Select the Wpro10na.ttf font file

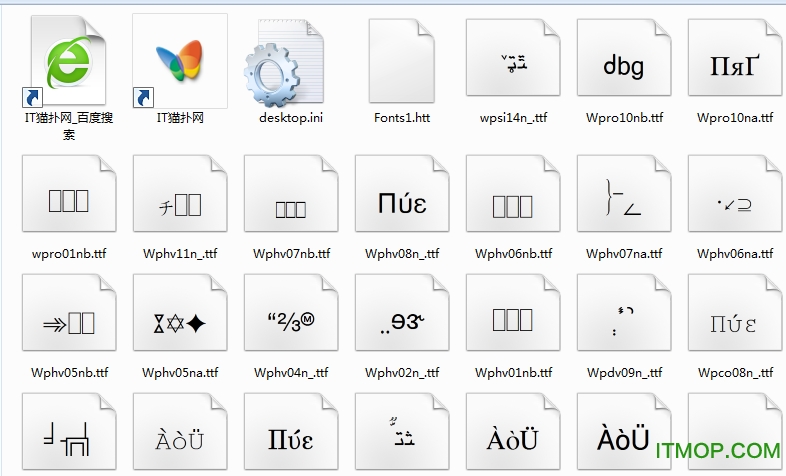click(735, 62)
